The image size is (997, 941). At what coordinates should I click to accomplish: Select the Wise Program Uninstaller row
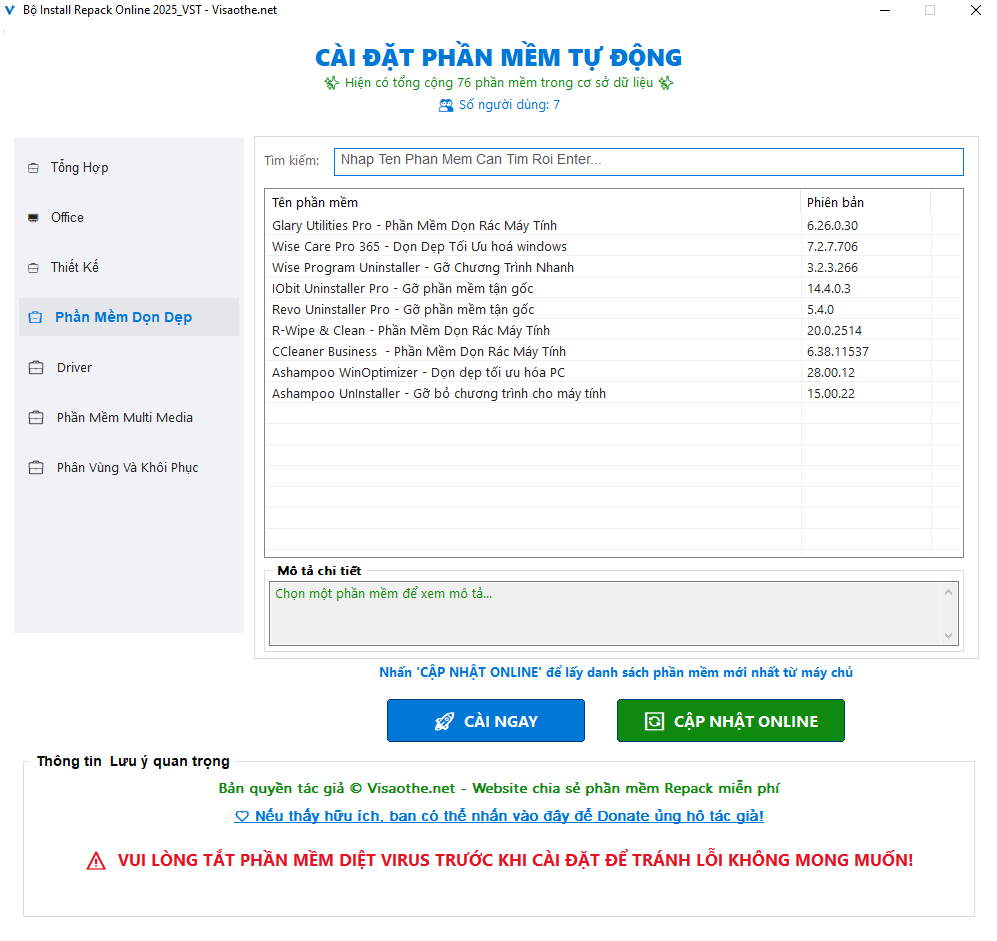click(x=614, y=268)
